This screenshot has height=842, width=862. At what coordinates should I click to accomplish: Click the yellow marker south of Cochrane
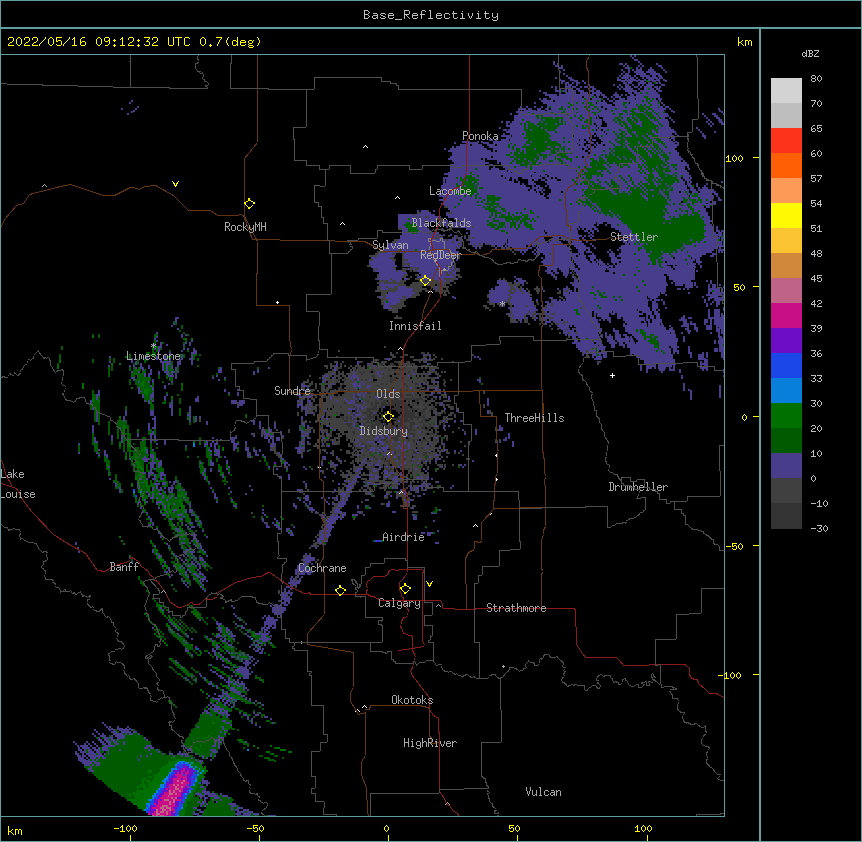click(340, 590)
